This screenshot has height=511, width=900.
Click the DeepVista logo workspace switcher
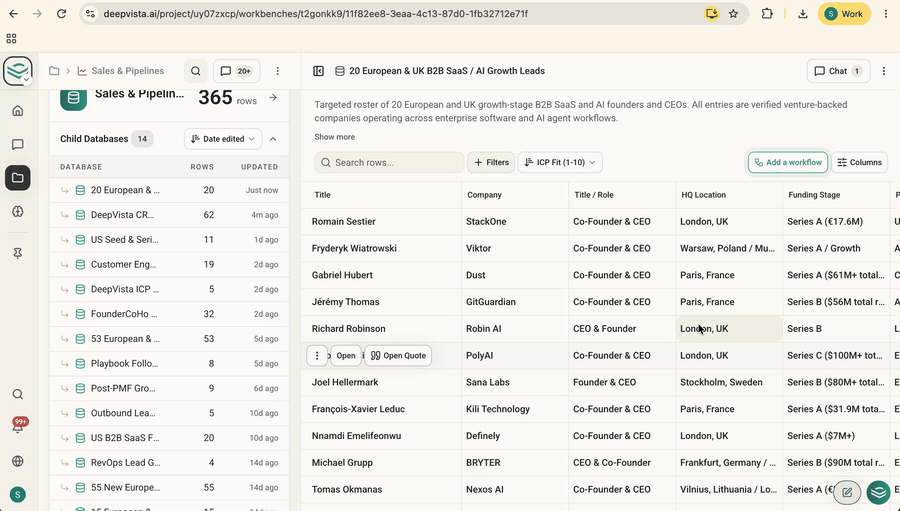(18, 71)
